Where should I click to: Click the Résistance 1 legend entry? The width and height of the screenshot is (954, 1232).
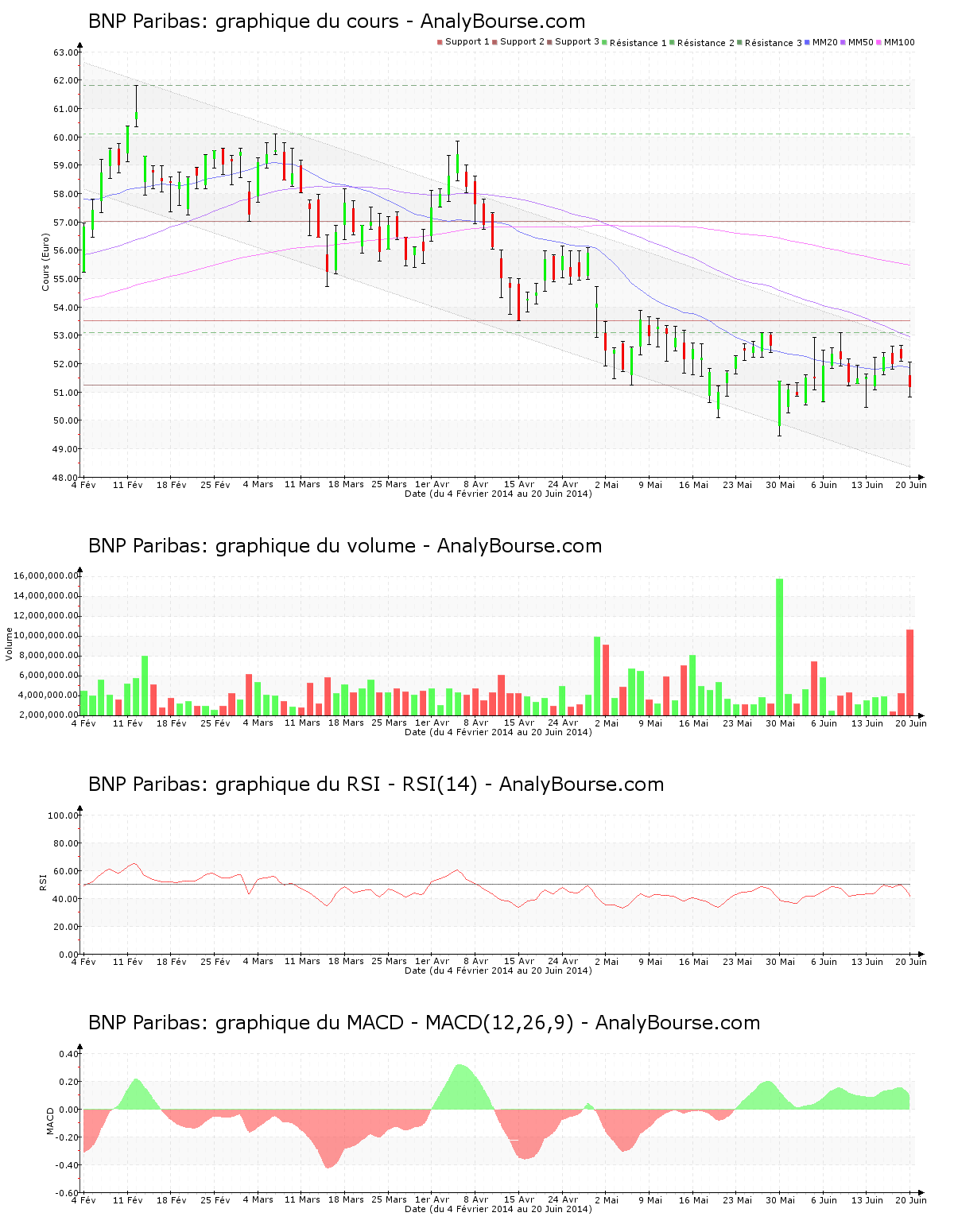[x=635, y=43]
